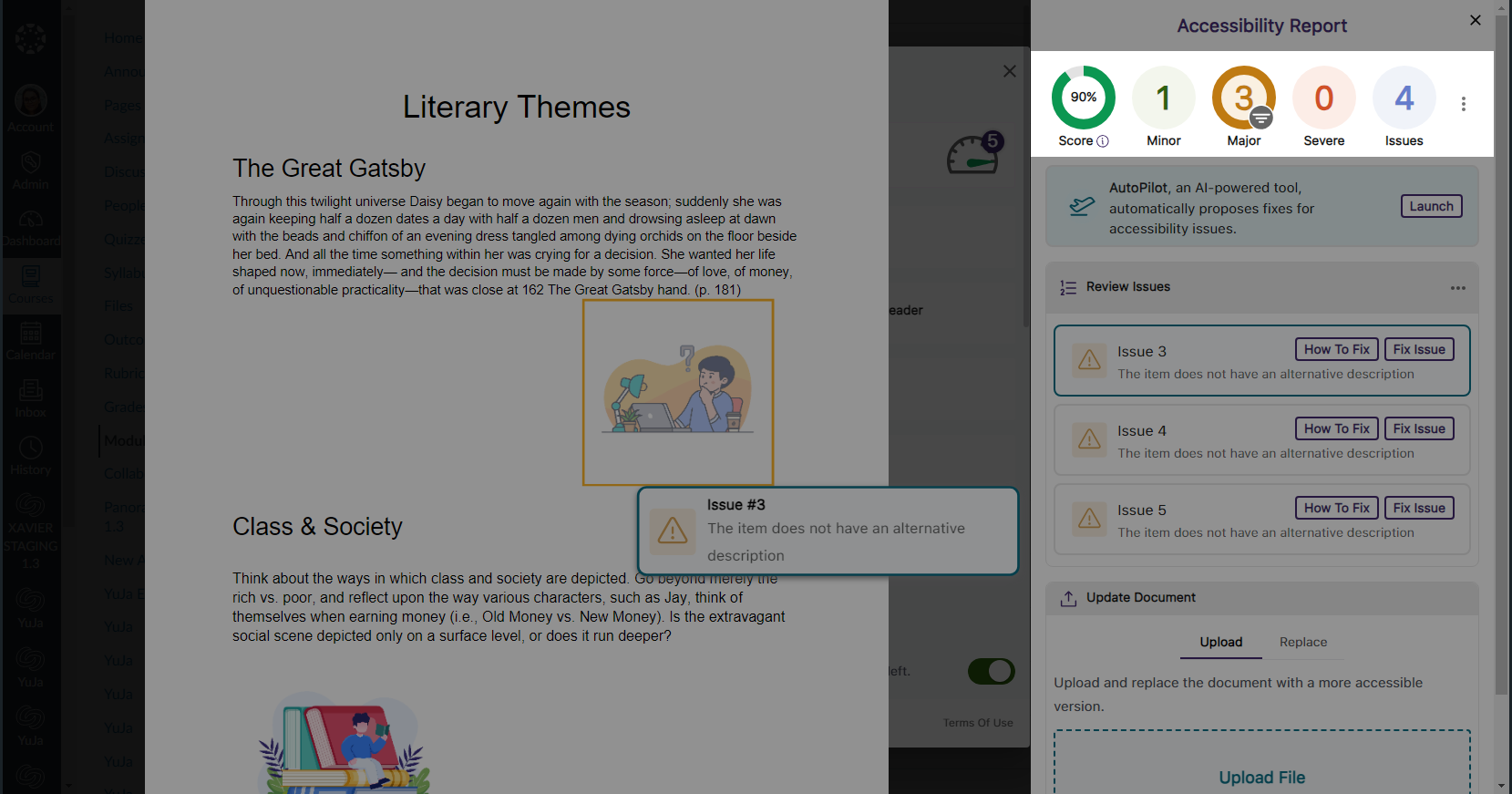Screen dimensions: 1512x794
Task: Open the Terms Of Use link
Action: click(x=977, y=723)
